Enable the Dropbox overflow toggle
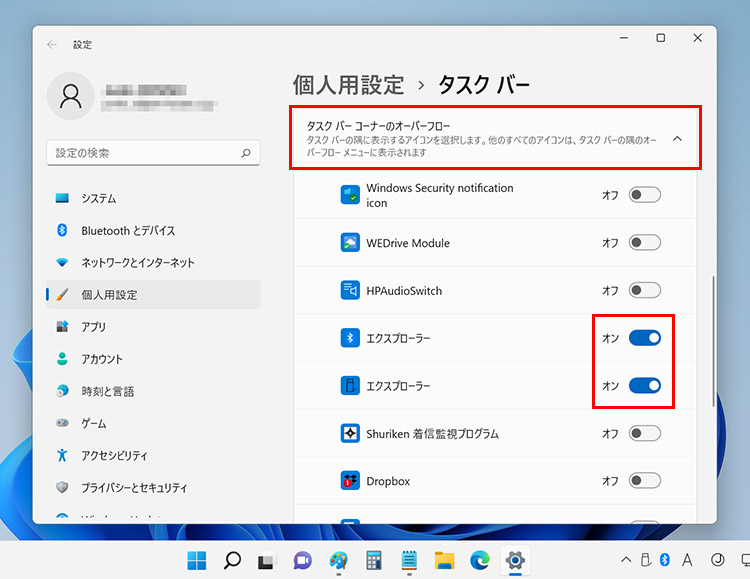The image size is (750, 579). 644,481
